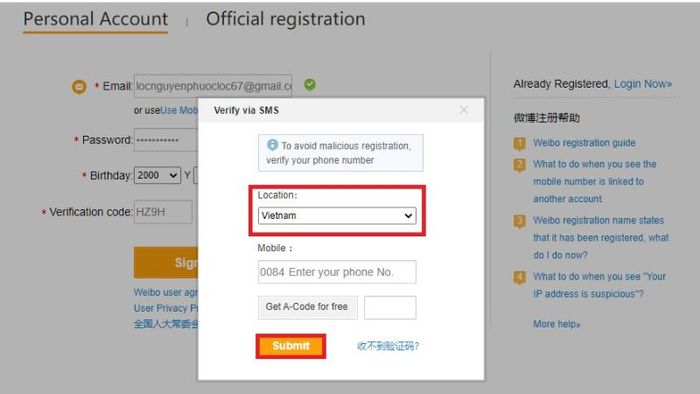Focus the mobile phone number field

pyautogui.click(x=337, y=272)
